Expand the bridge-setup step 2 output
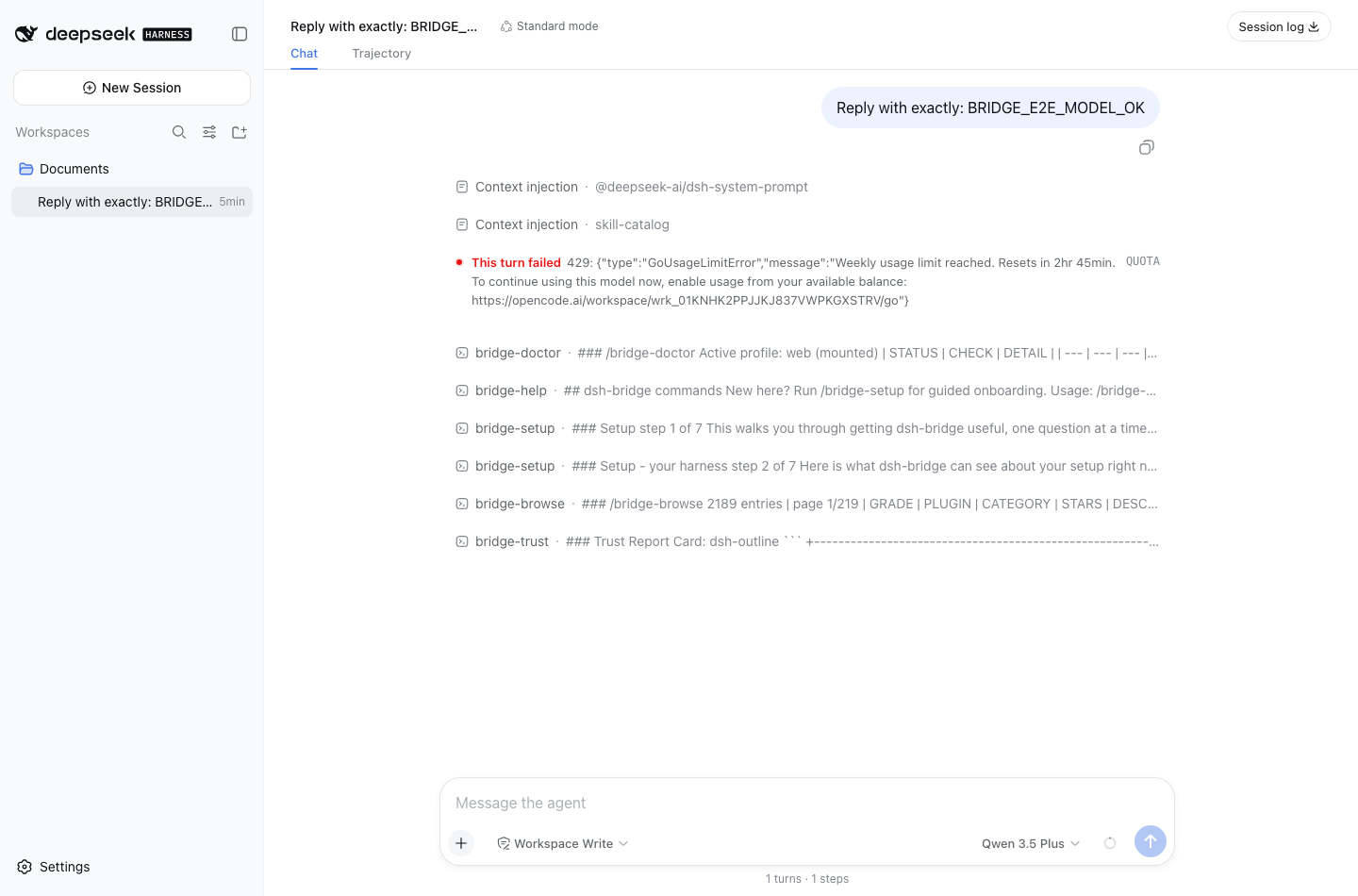 [807, 466]
